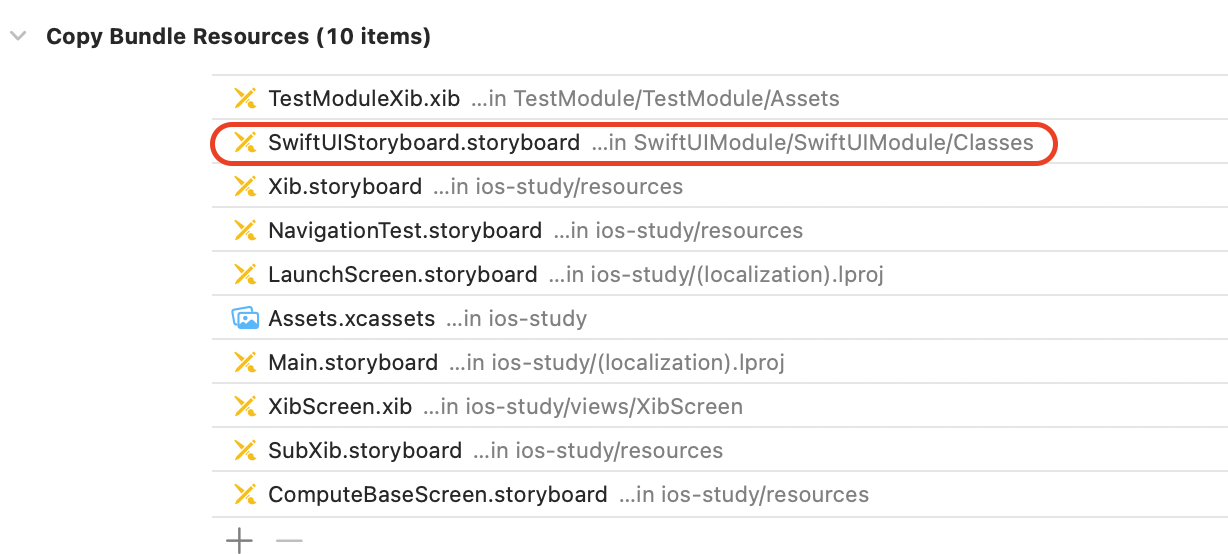
Task: Select the SwiftUIStoryboard.storyboard row
Action: point(719,142)
